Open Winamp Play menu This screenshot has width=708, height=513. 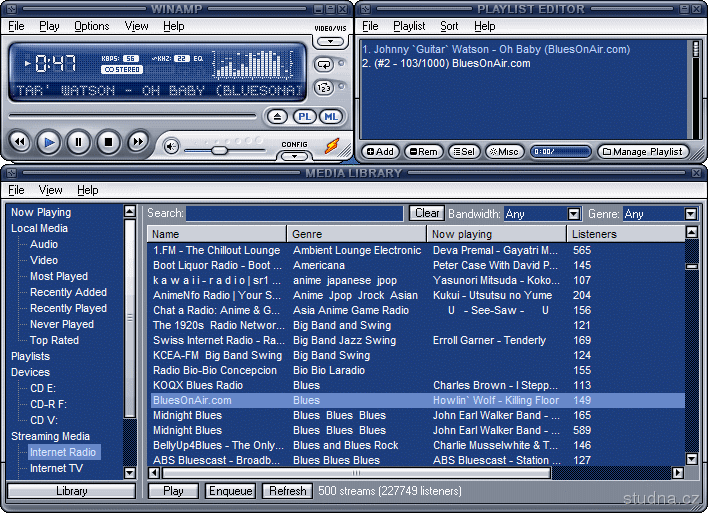[x=49, y=26]
